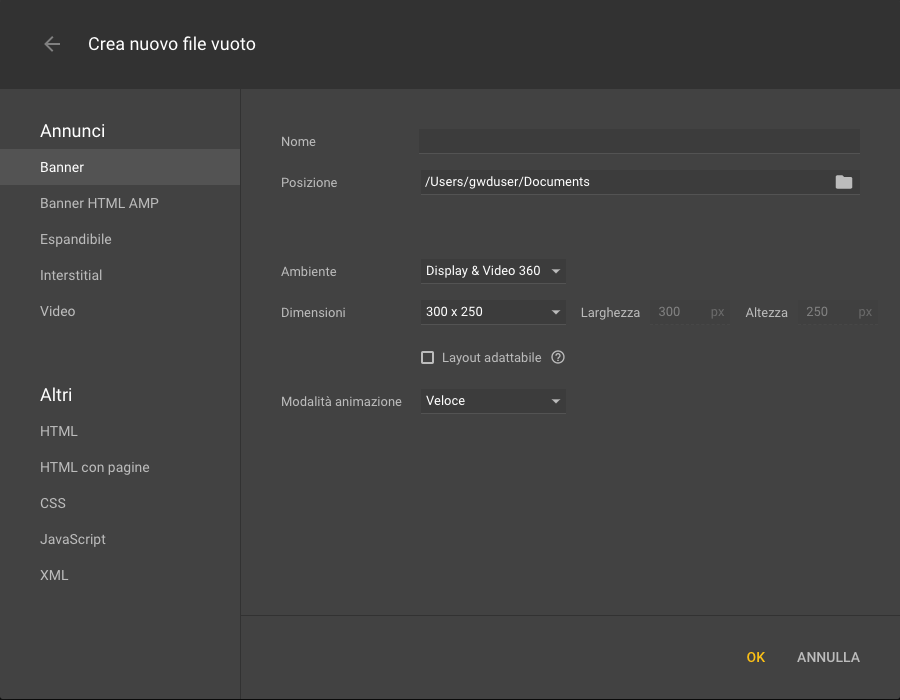Choose HTML con pagine file type

[x=95, y=467]
